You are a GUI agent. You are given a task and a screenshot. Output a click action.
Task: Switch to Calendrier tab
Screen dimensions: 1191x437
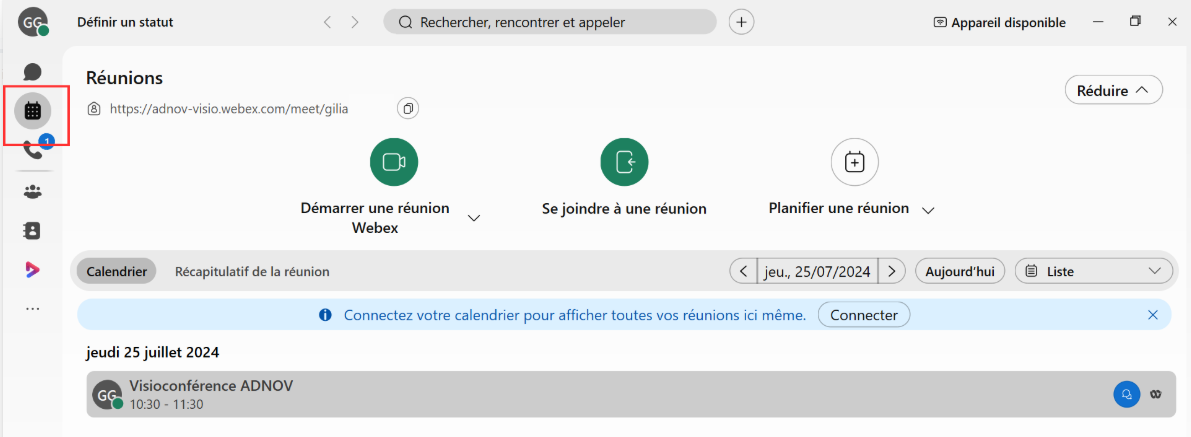(x=116, y=271)
